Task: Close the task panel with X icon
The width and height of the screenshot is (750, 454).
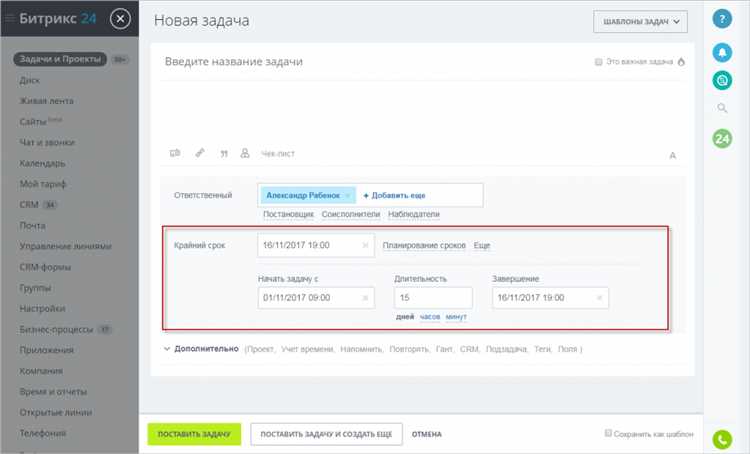Action: pos(120,19)
